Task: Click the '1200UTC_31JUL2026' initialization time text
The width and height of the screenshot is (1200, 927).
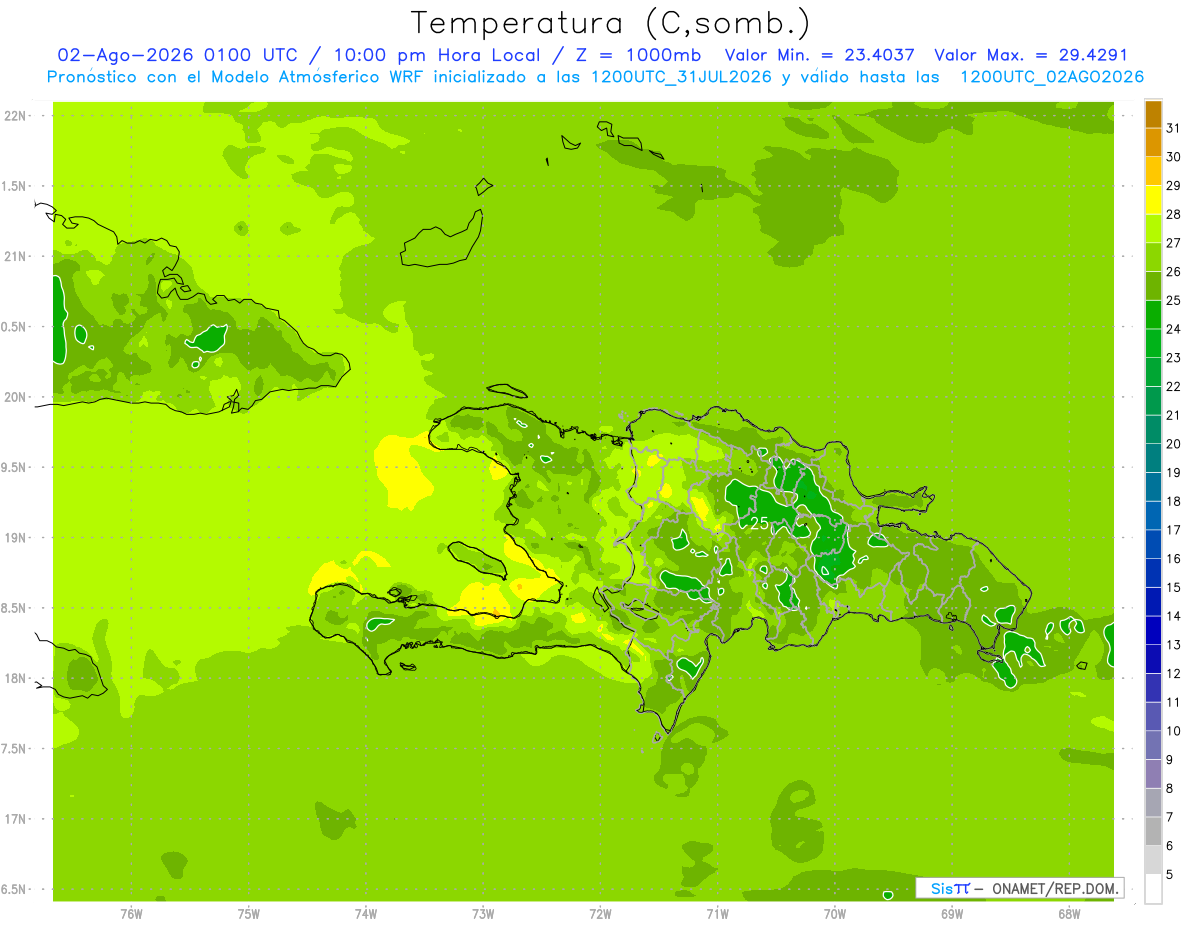Action: pos(681,77)
